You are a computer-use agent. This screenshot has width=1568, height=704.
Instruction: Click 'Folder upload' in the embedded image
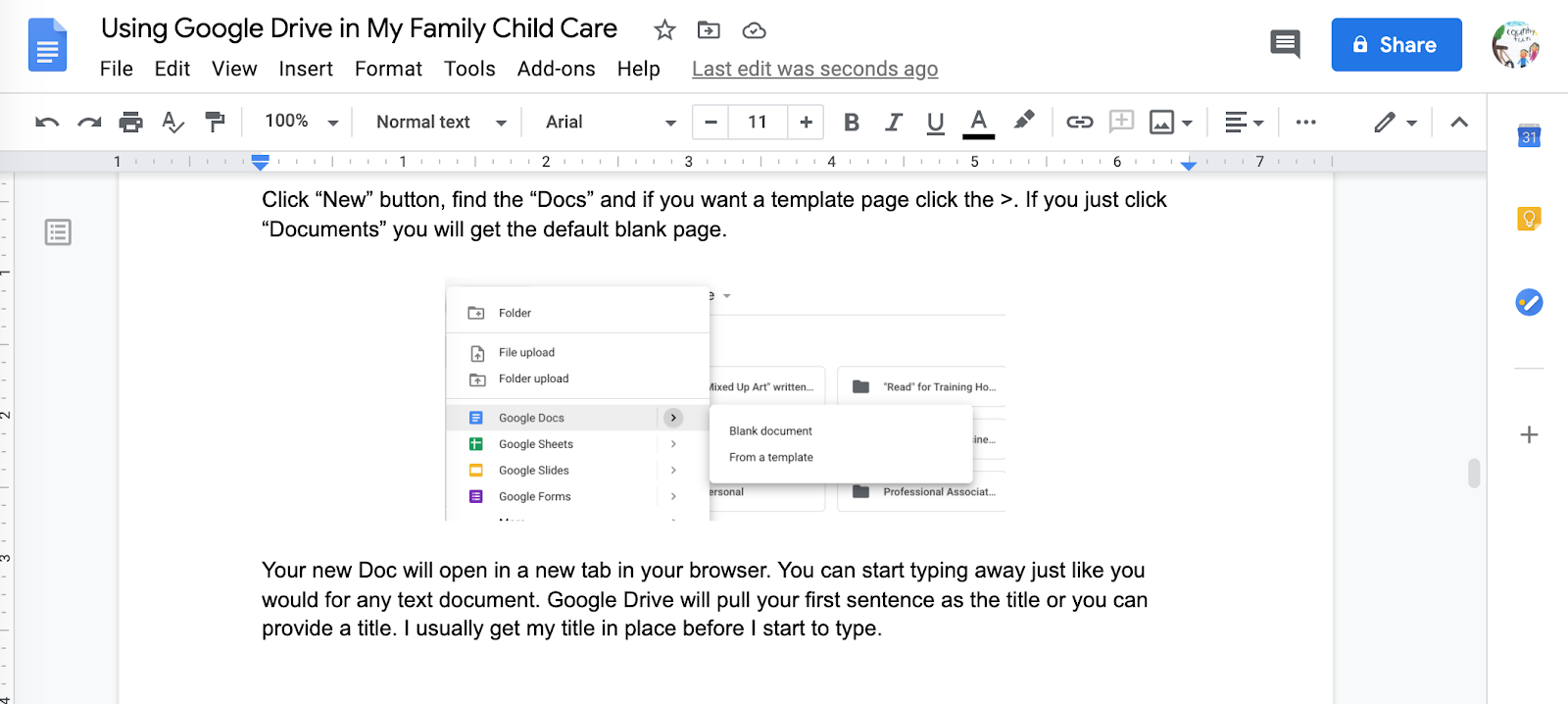[533, 378]
